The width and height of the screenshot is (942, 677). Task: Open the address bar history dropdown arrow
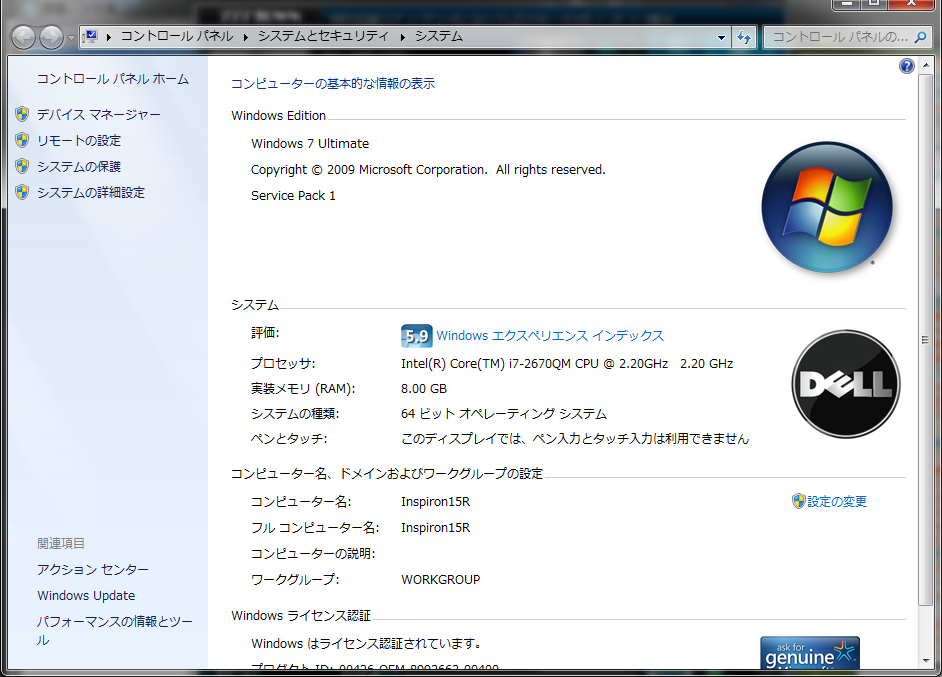(721, 38)
